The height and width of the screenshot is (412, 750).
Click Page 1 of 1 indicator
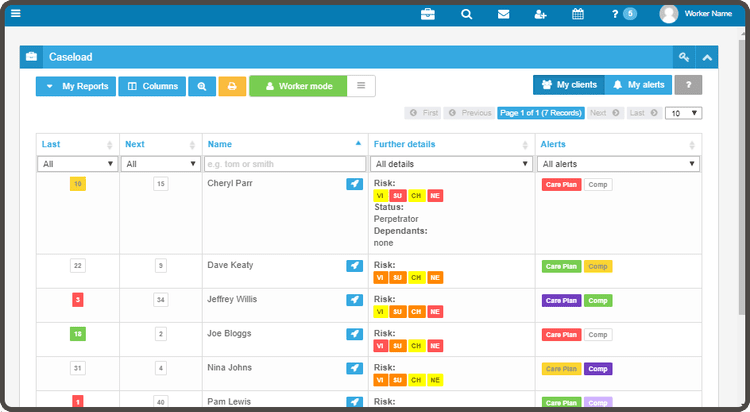coord(541,113)
